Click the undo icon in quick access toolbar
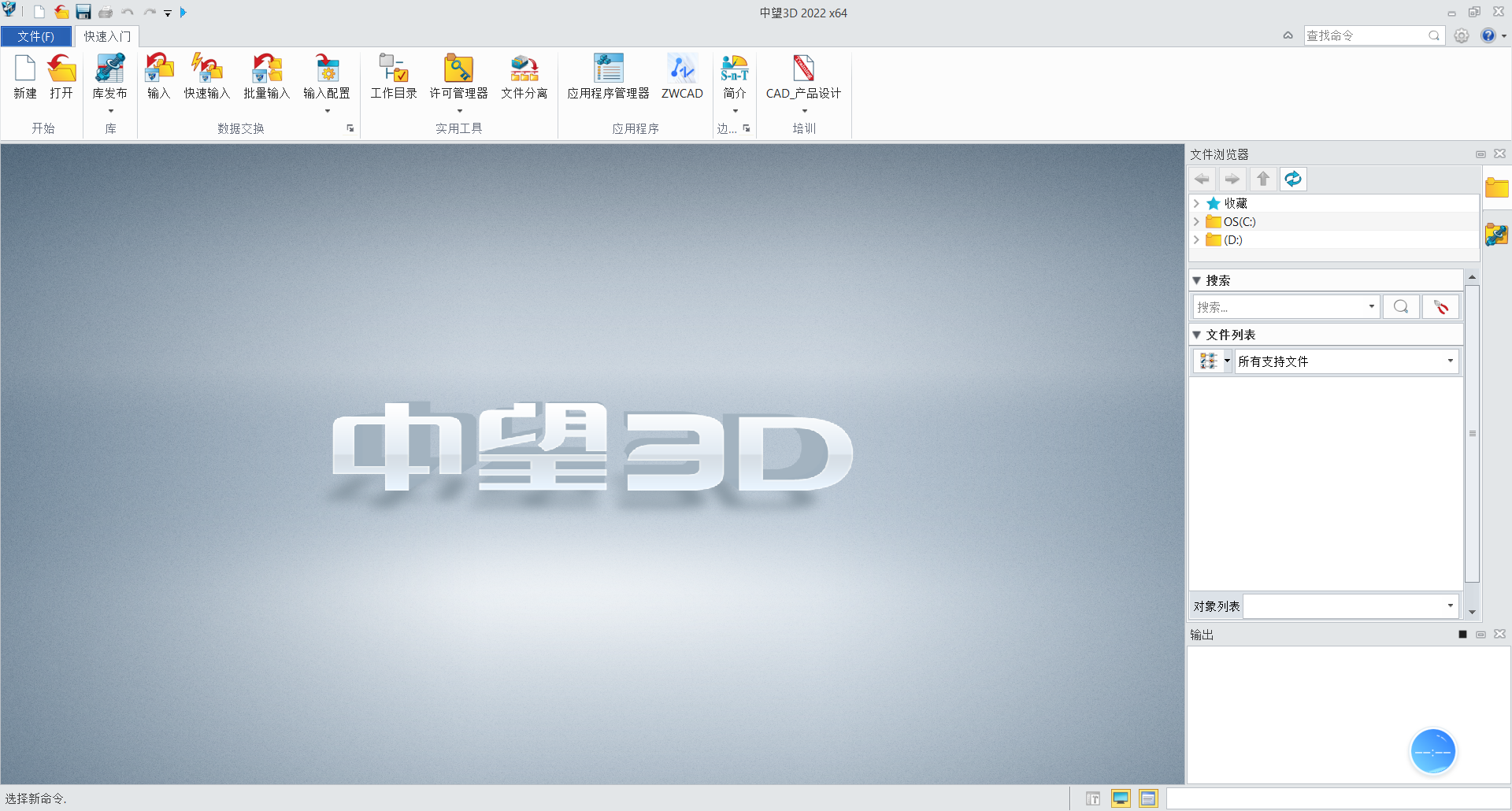 [128, 13]
